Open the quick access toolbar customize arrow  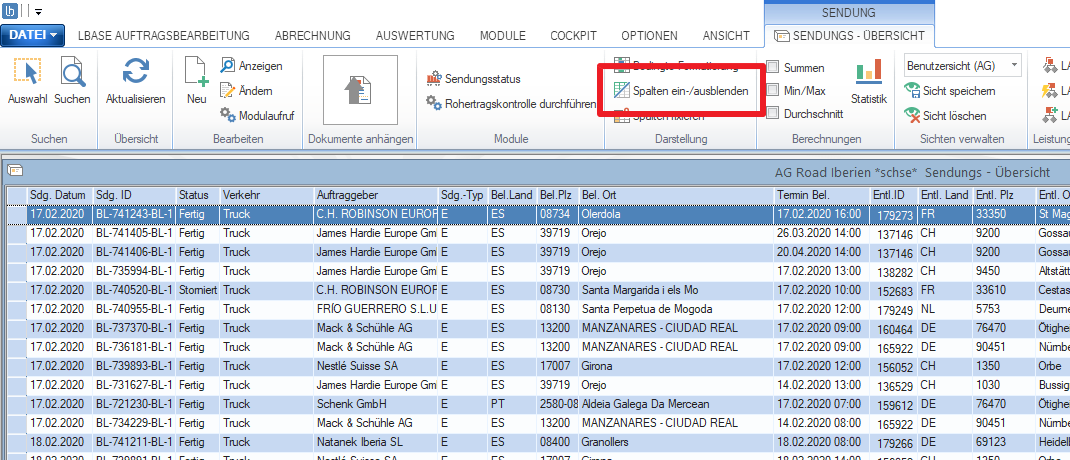tap(38, 12)
